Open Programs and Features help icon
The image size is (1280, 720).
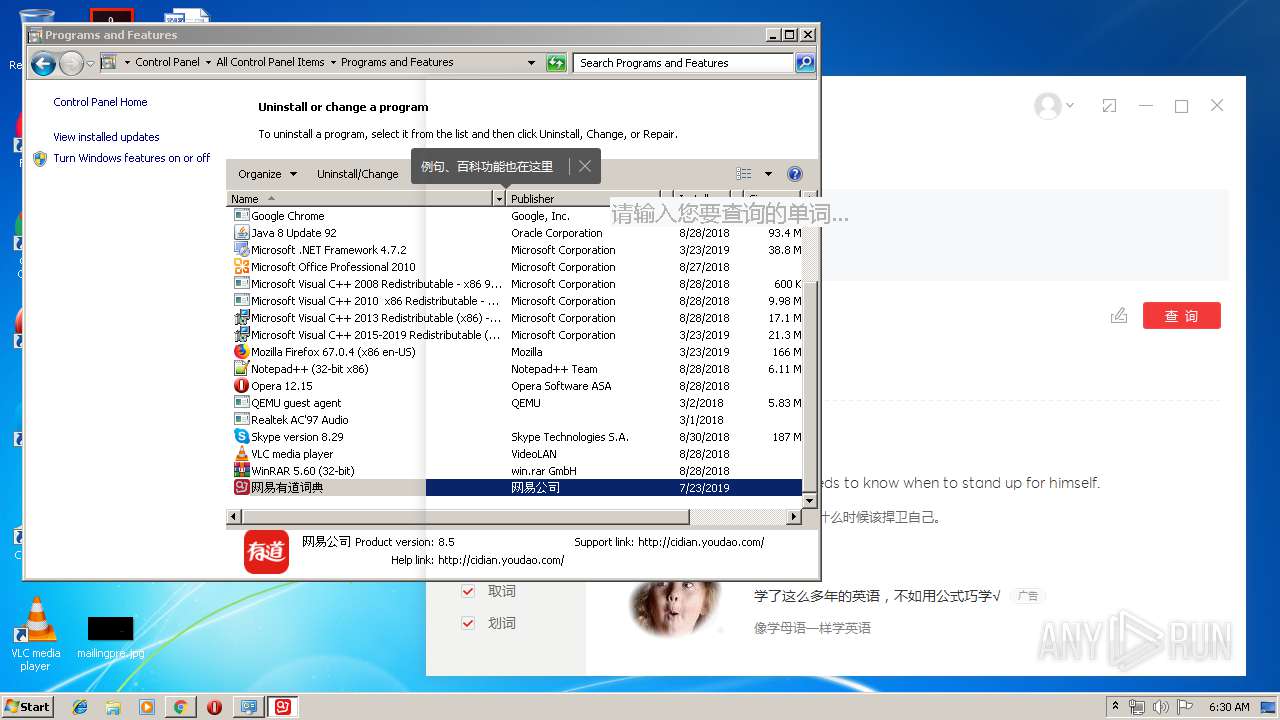tap(795, 174)
